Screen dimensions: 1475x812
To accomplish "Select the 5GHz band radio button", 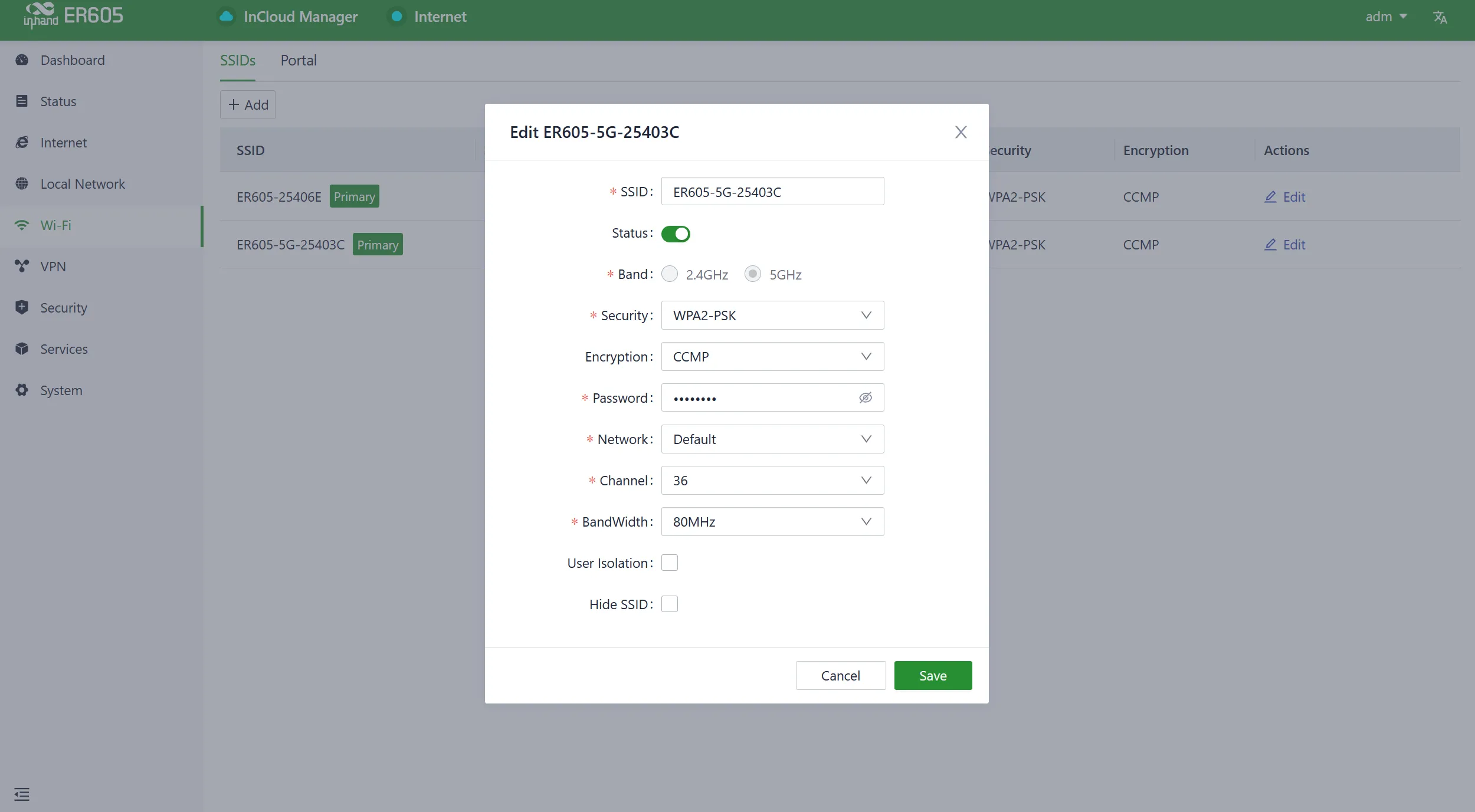I will 753,274.
